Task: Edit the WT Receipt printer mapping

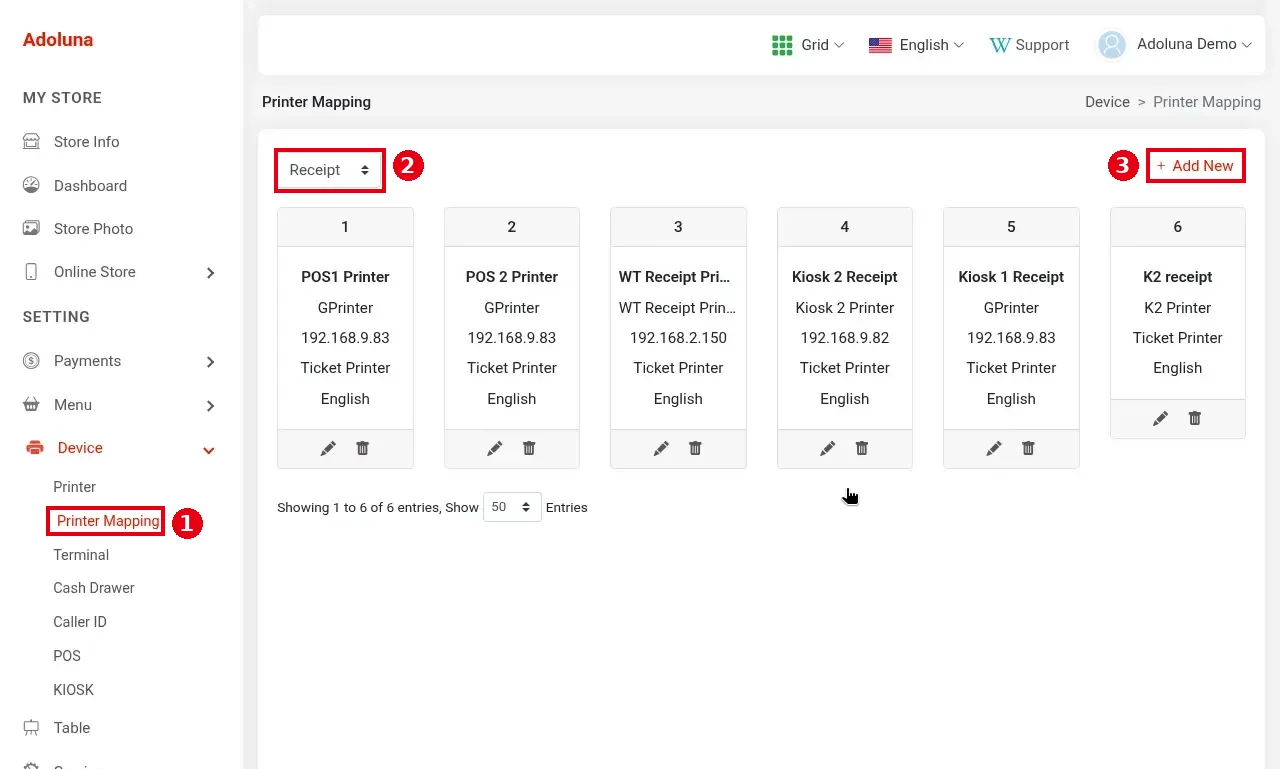Action: click(x=661, y=449)
